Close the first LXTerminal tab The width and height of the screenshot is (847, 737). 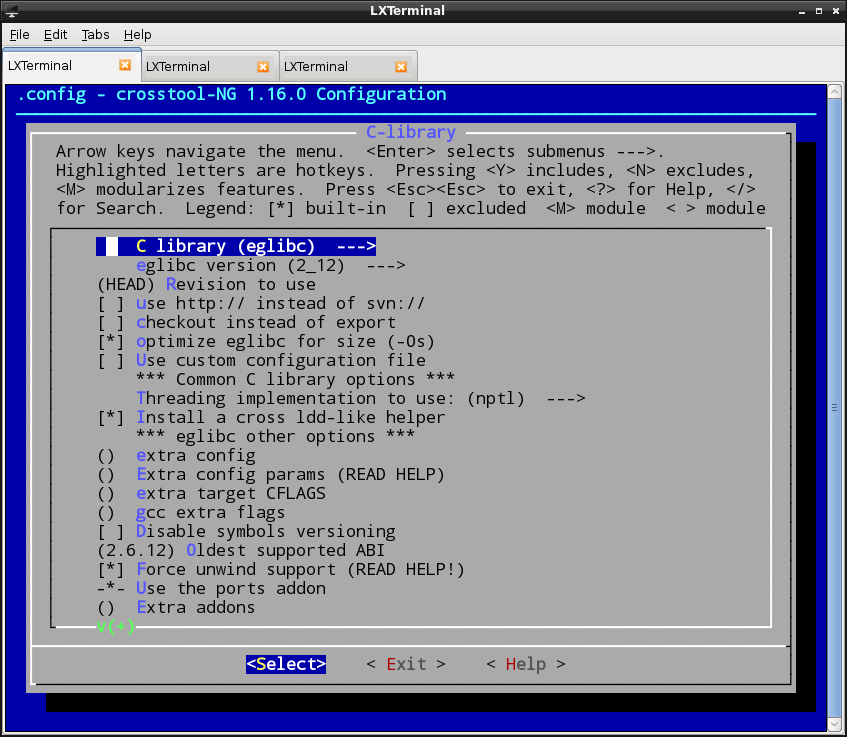tap(125, 65)
